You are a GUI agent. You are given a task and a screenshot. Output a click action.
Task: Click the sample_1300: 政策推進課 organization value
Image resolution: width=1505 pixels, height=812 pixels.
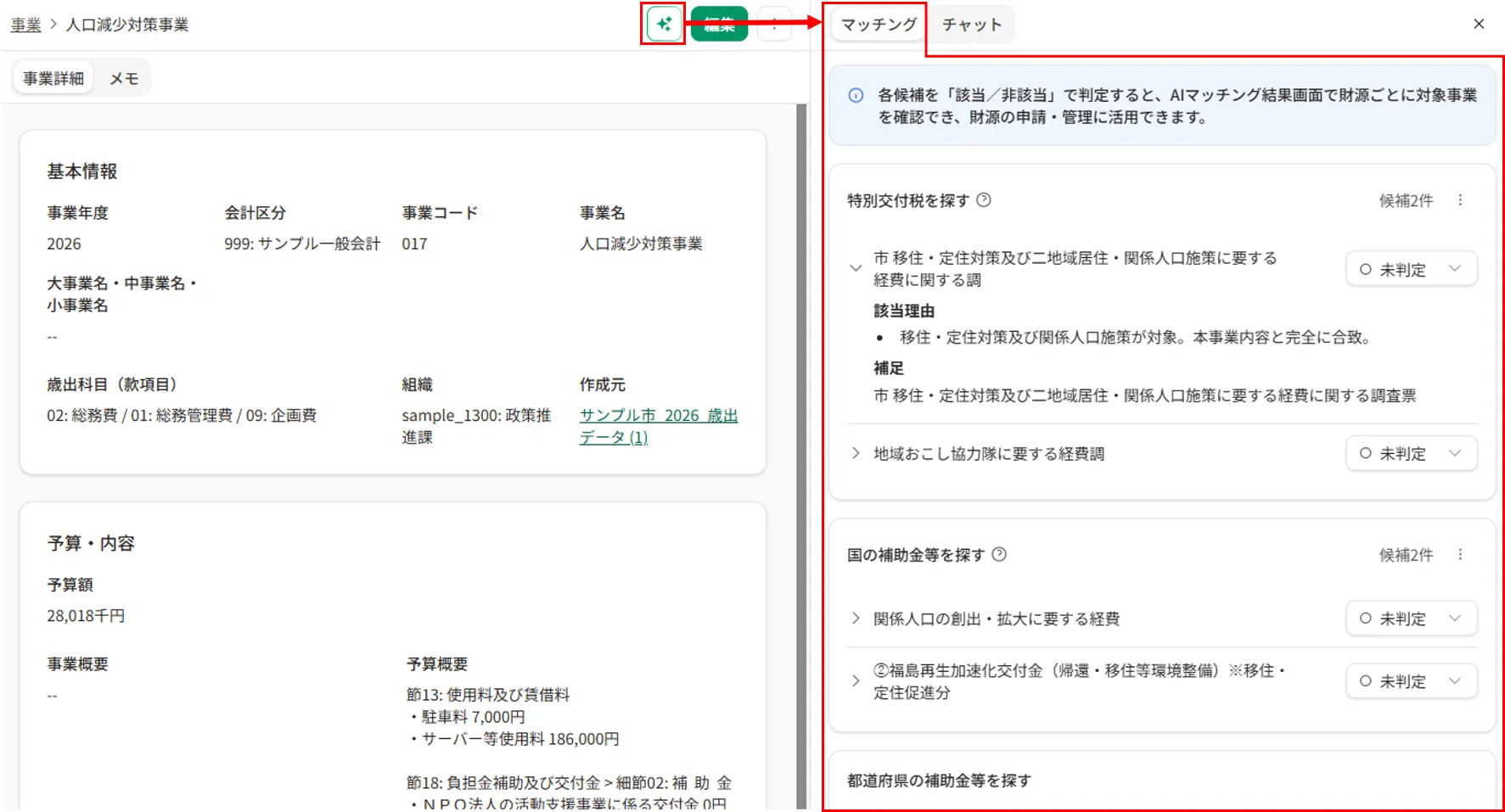coord(476,426)
